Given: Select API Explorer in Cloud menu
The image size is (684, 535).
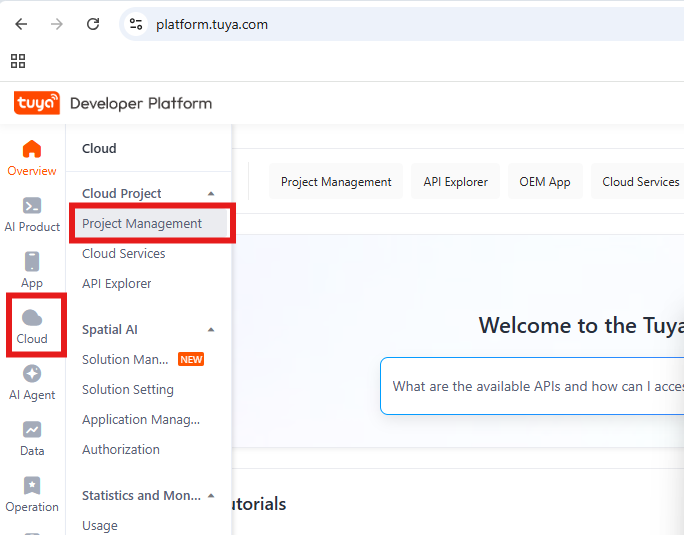Looking at the screenshot, I should point(116,284).
